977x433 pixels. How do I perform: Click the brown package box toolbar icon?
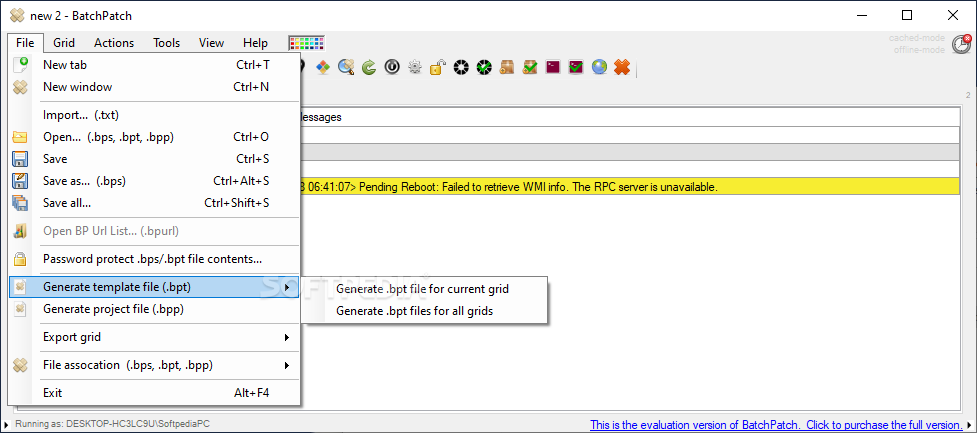(x=507, y=67)
